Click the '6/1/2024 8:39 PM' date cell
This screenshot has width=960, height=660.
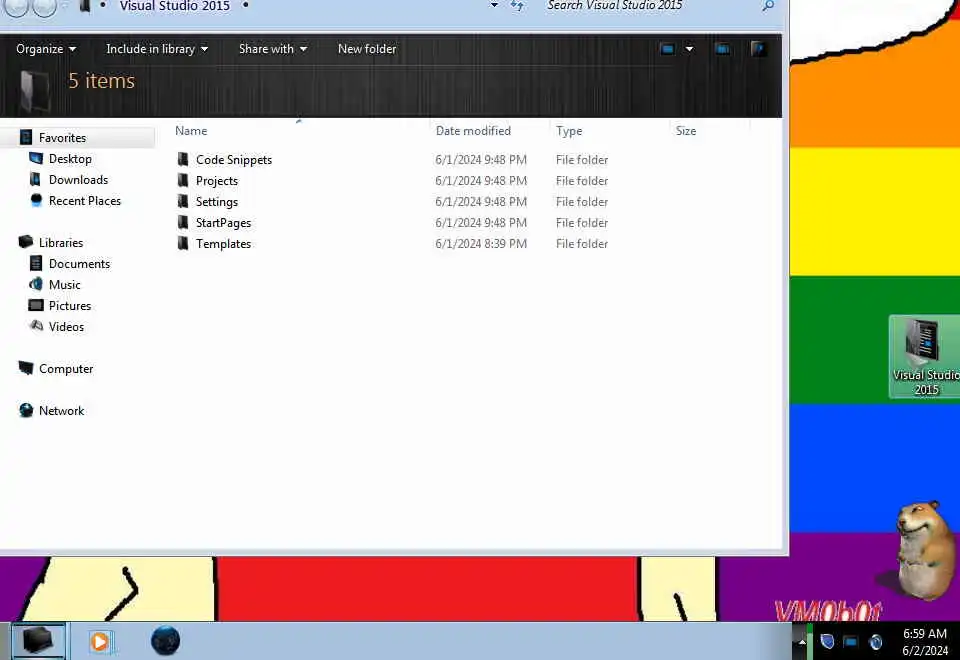point(481,243)
